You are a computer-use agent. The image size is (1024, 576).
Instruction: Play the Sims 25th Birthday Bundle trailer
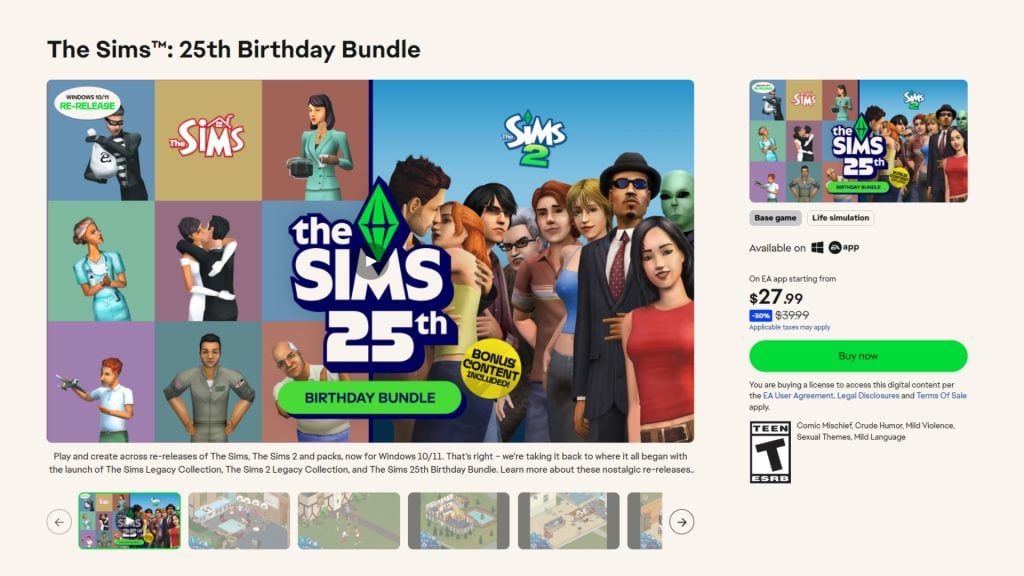point(372,262)
